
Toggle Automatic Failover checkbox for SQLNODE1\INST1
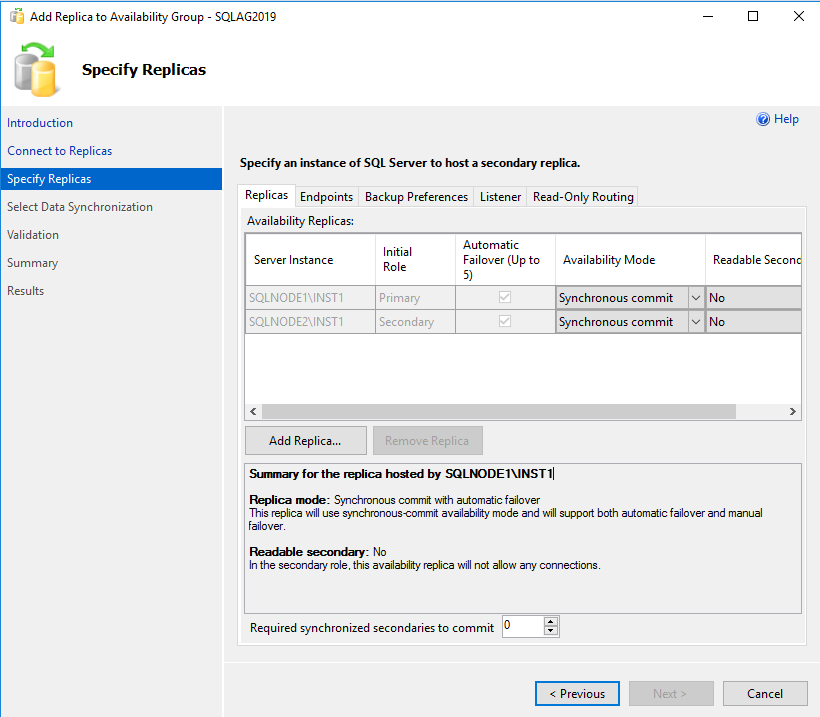(x=505, y=298)
